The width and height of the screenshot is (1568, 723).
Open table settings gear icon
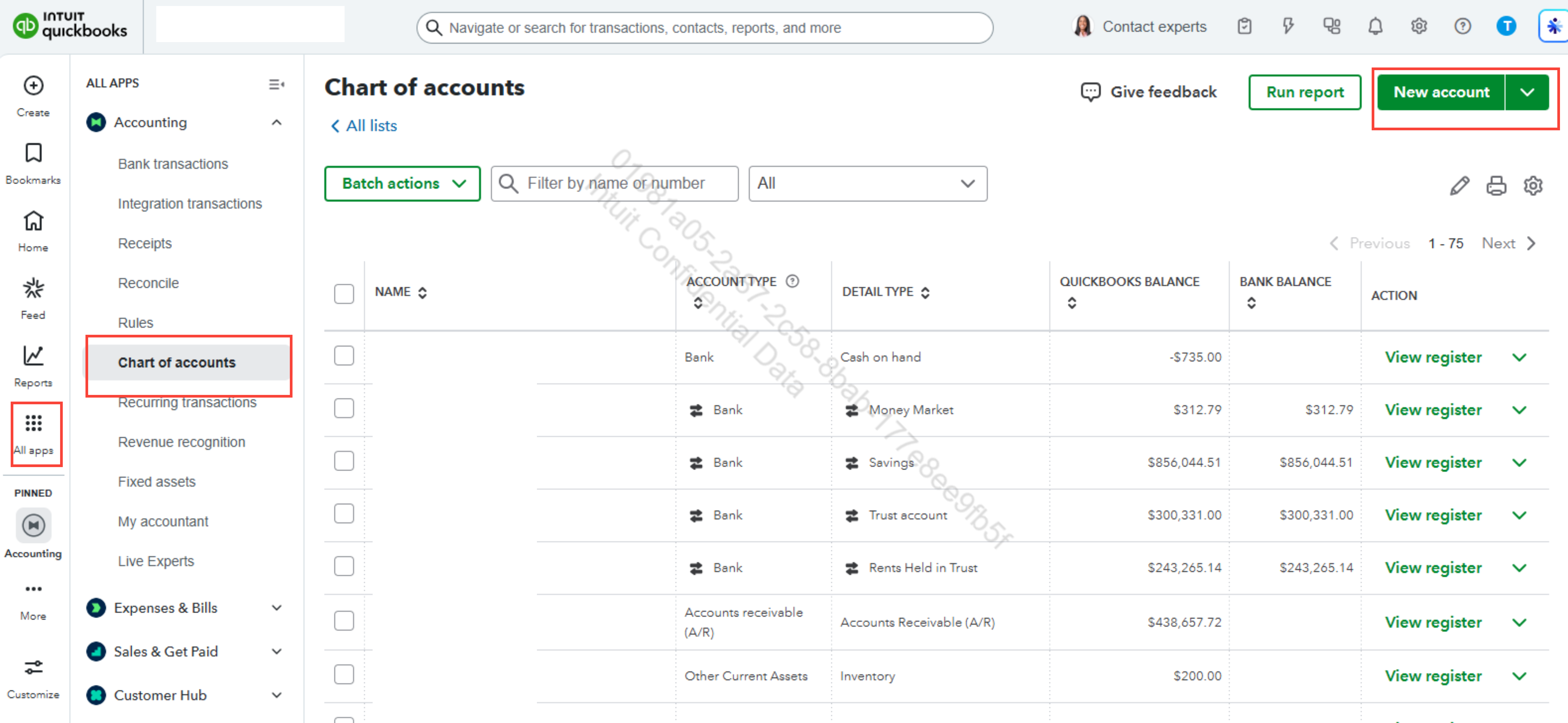coord(1533,185)
